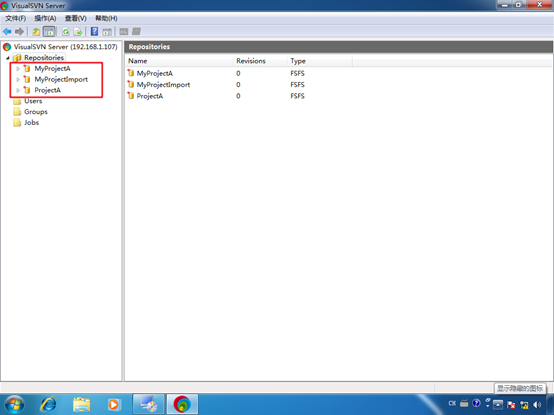Open Windows Explorer from taskbar

tap(81, 404)
